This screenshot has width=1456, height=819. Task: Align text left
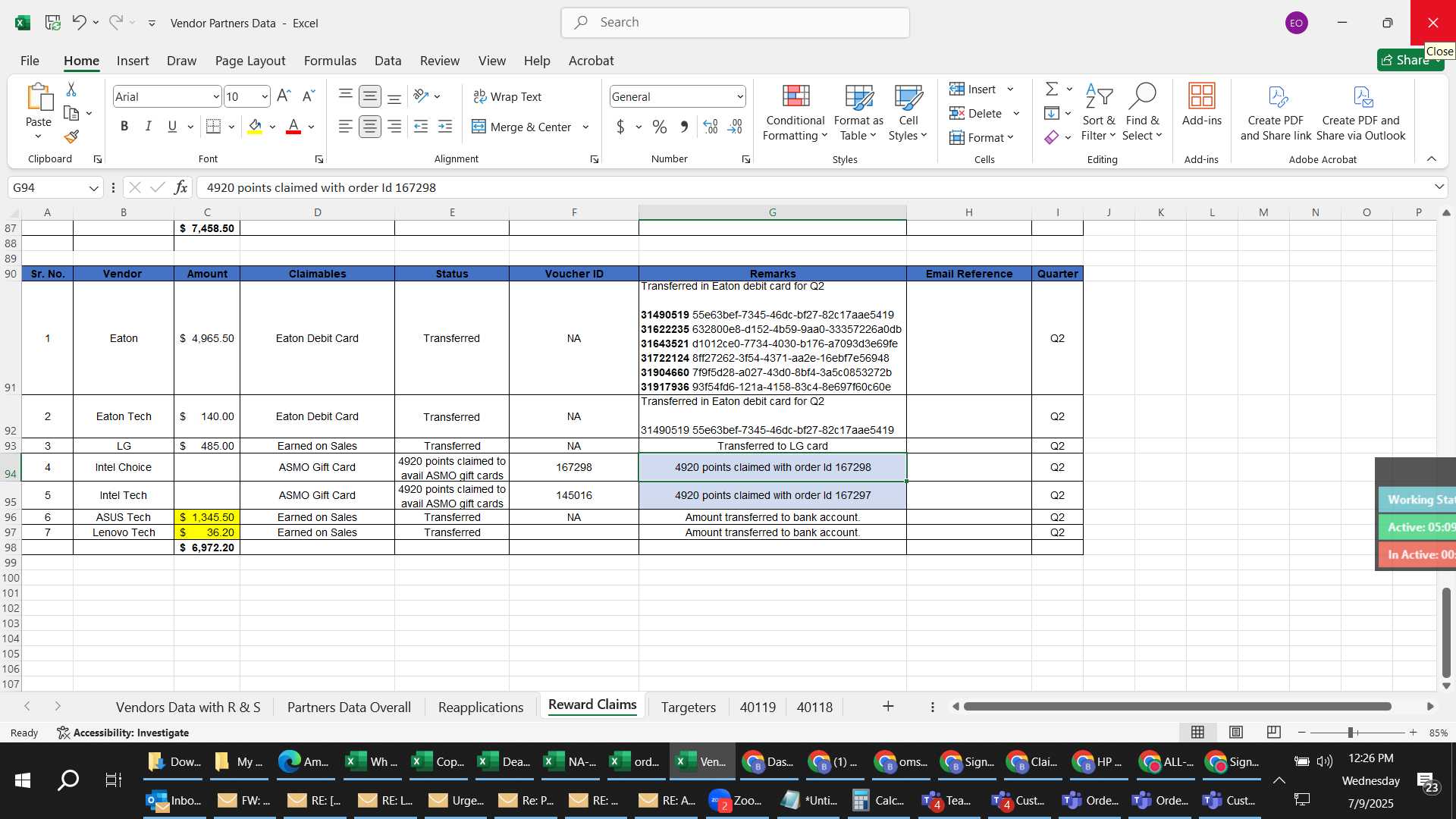pos(346,127)
